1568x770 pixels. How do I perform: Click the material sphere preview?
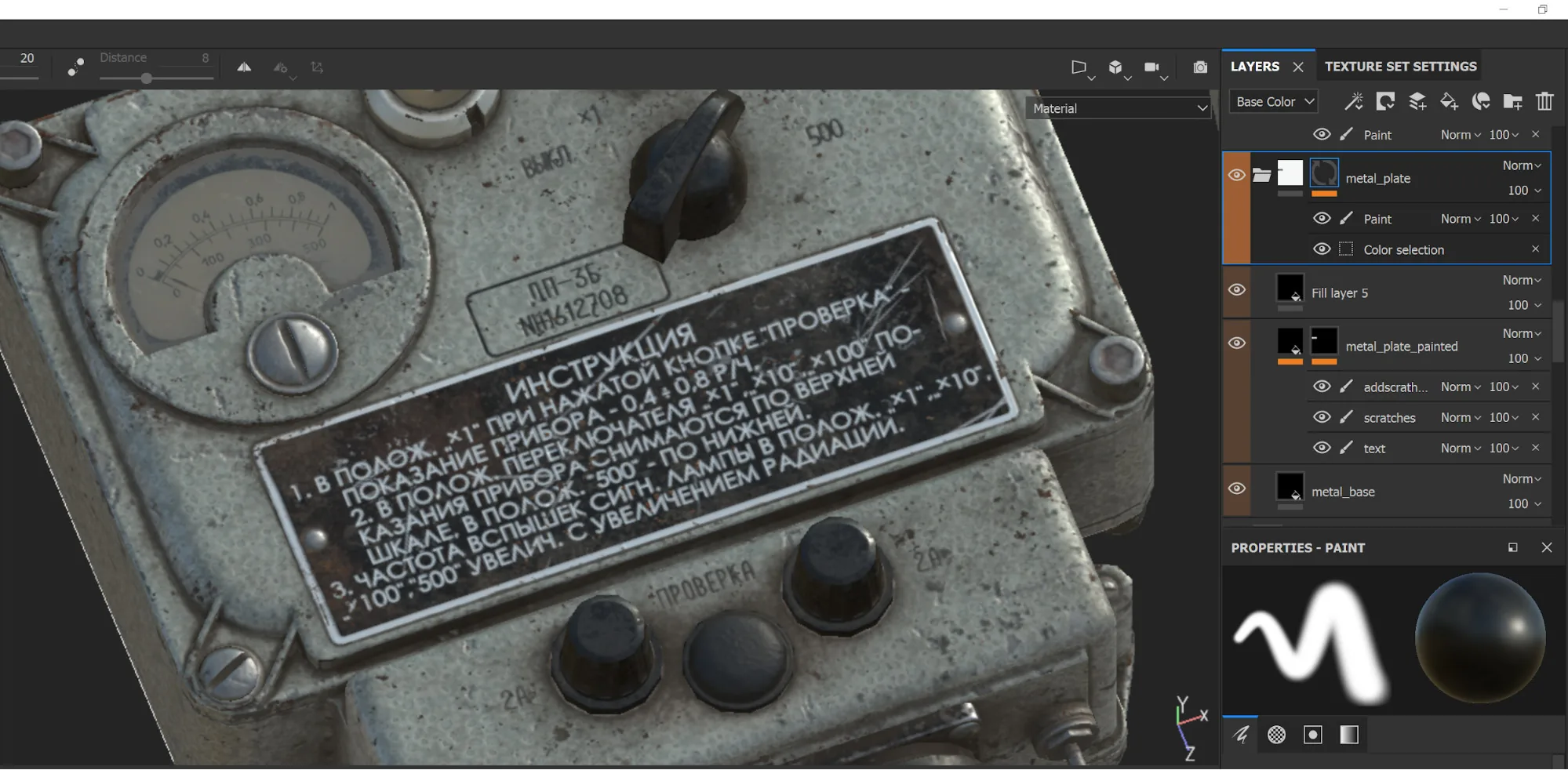[1479, 637]
